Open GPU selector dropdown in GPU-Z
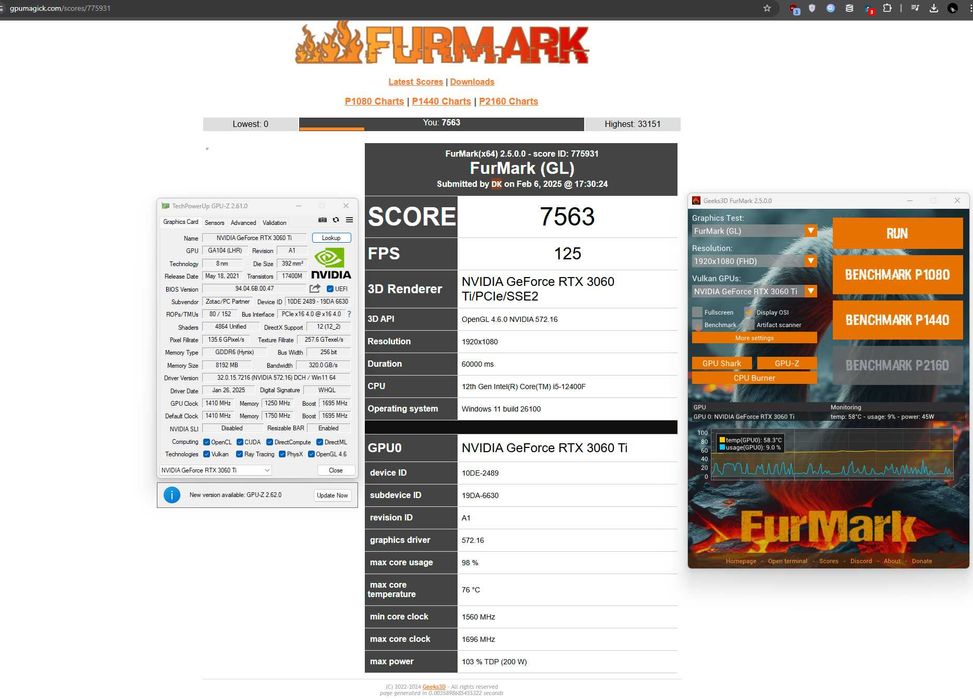 coord(215,471)
